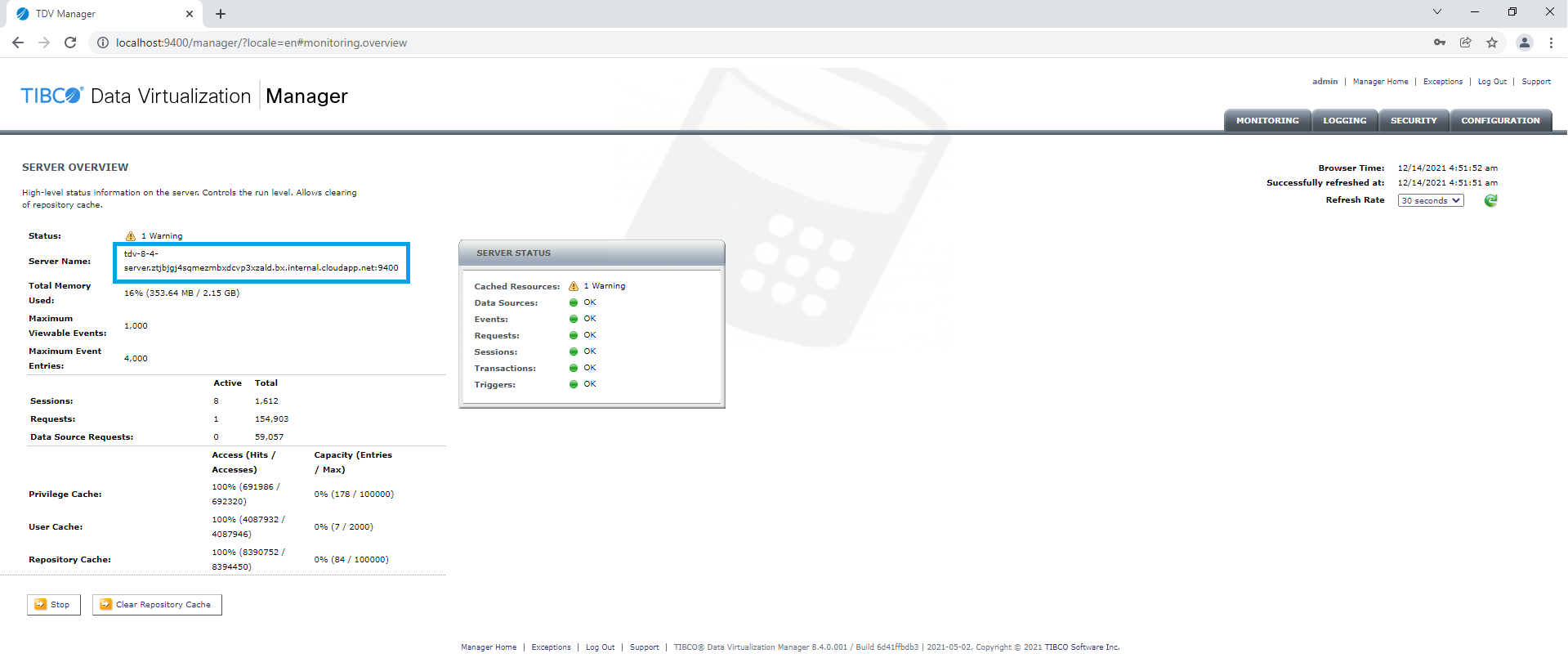Click the data source requests total 59,057
This screenshot has height=658, width=1568.
click(x=269, y=437)
